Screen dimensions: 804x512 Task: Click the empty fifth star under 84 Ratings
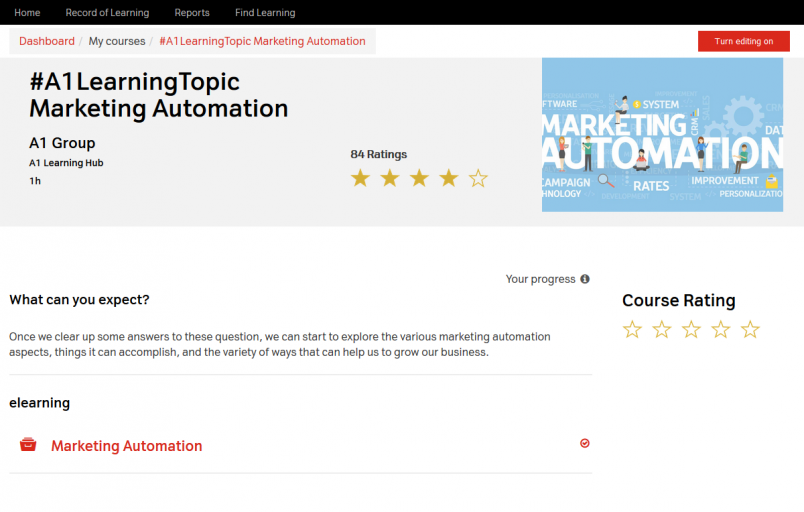[x=478, y=178]
